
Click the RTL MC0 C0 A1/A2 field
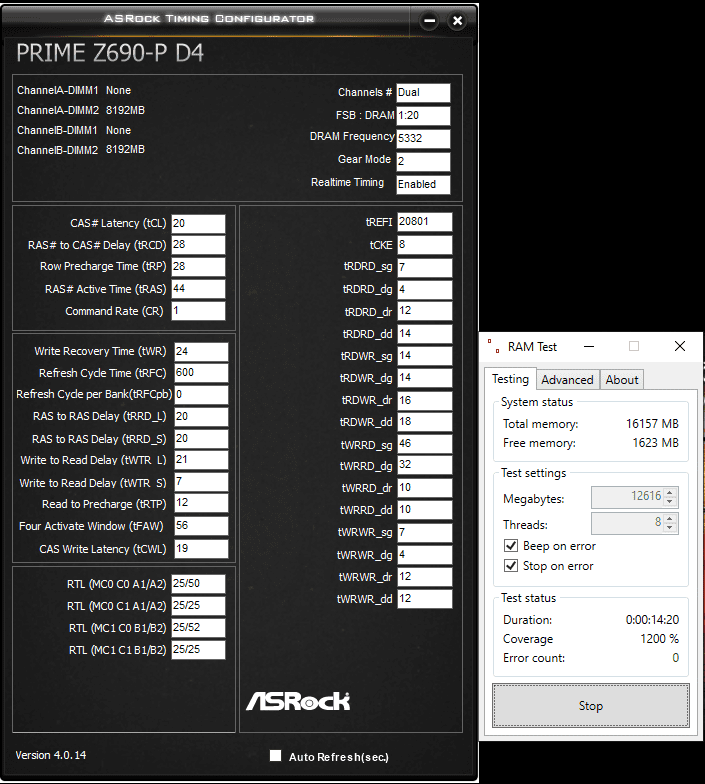[x=198, y=584]
